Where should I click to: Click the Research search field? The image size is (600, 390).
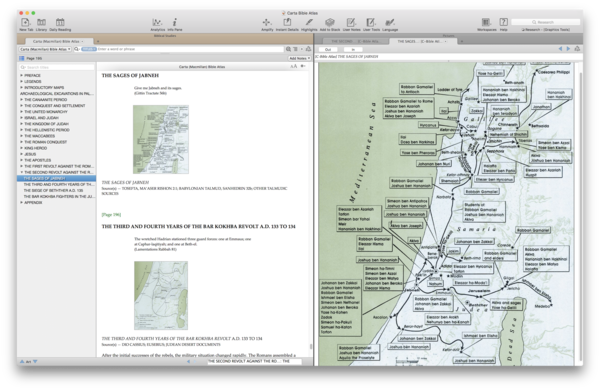point(546,22)
